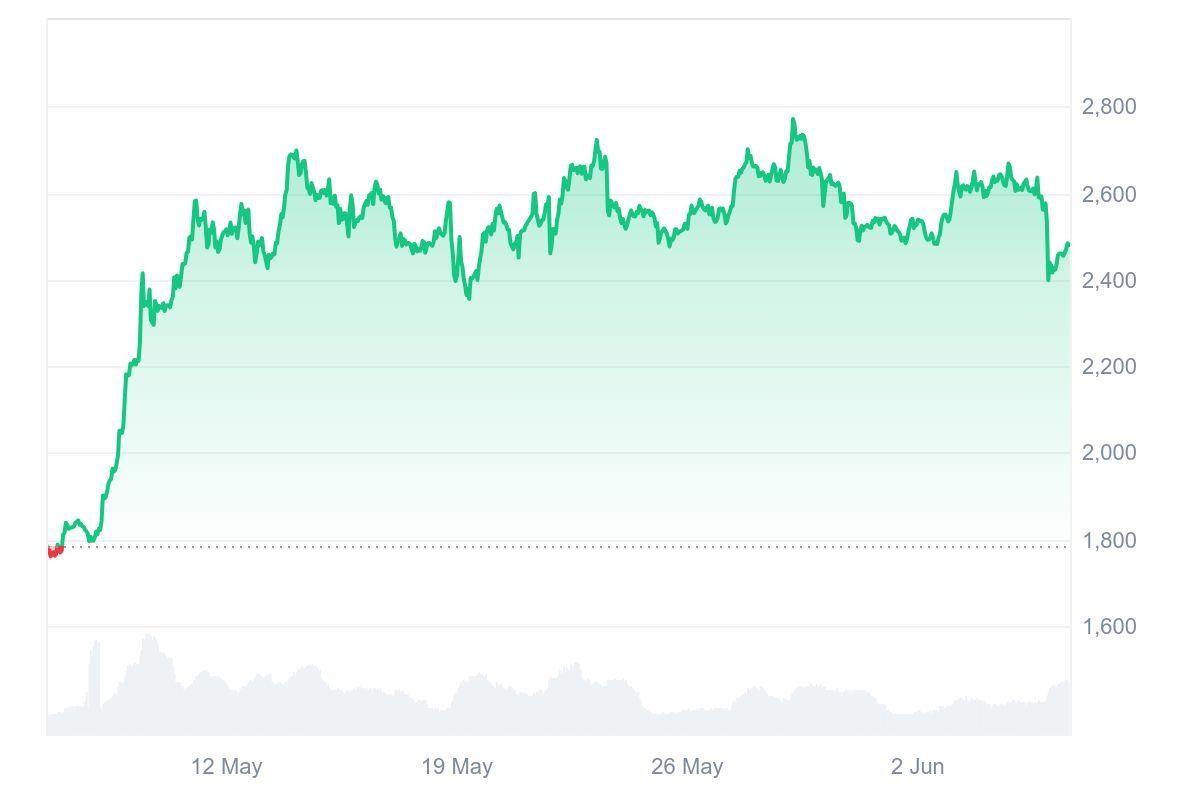This screenshot has height=800, width=1200.
Task: Click the 1,600 price axis label
Action: point(1108,627)
